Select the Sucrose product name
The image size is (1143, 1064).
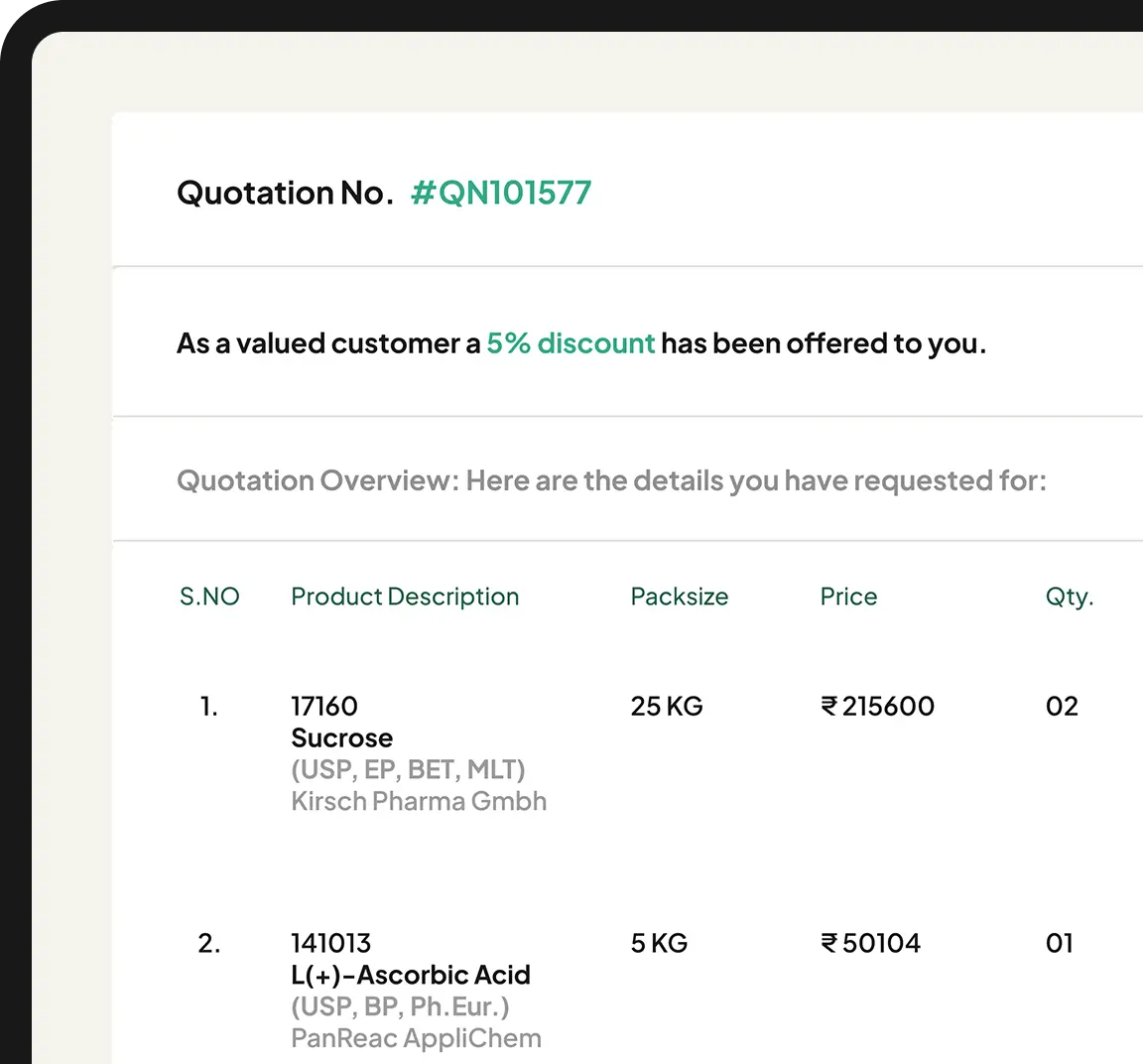(341, 738)
